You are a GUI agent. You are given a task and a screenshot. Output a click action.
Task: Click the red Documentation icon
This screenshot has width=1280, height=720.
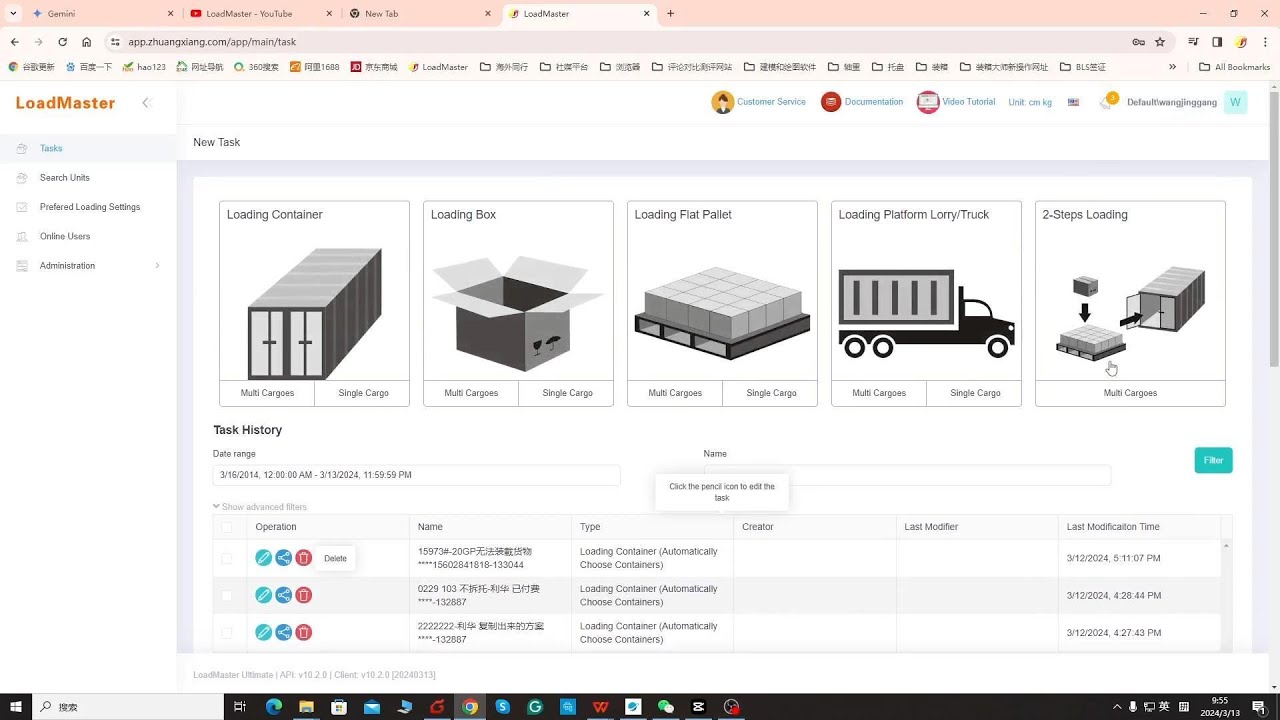pos(831,102)
